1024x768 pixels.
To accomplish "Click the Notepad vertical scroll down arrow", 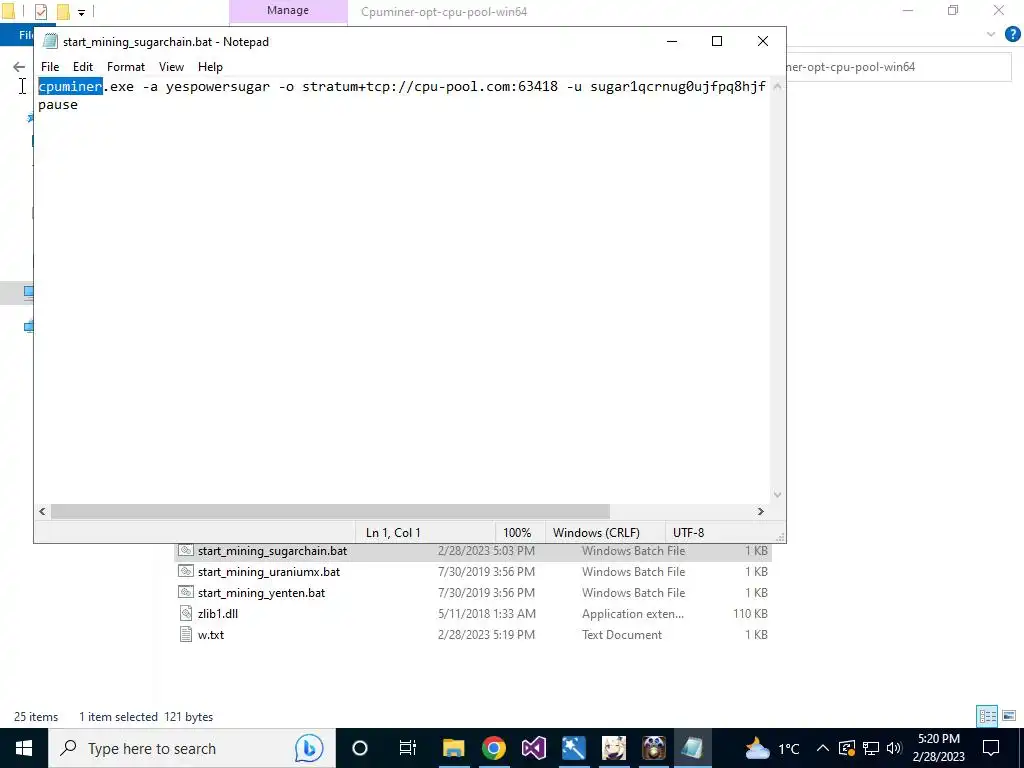I will click(x=777, y=494).
